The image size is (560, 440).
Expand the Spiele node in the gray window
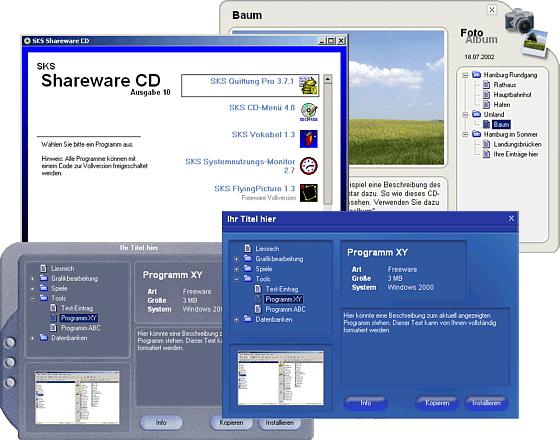[32, 289]
